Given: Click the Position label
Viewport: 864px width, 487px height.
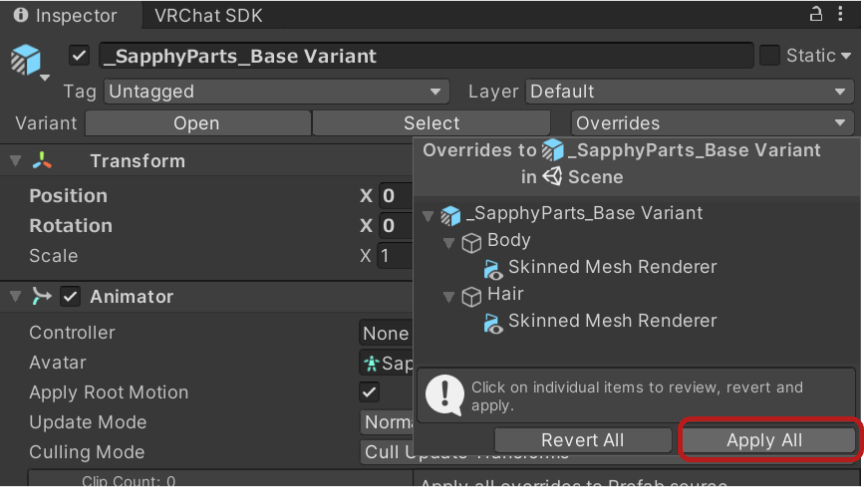Looking at the screenshot, I should tap(68, 196).
